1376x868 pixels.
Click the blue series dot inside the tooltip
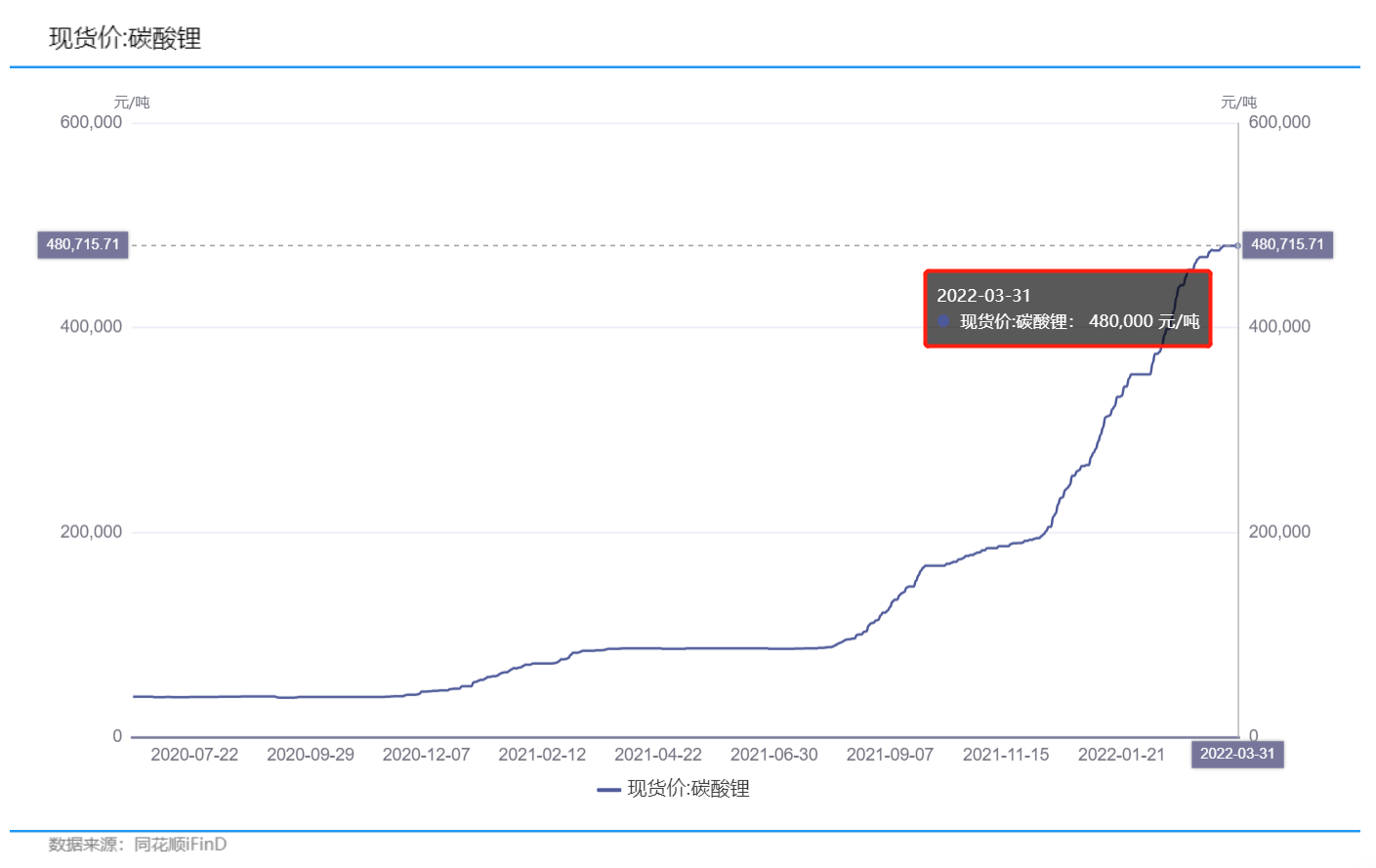943,321
